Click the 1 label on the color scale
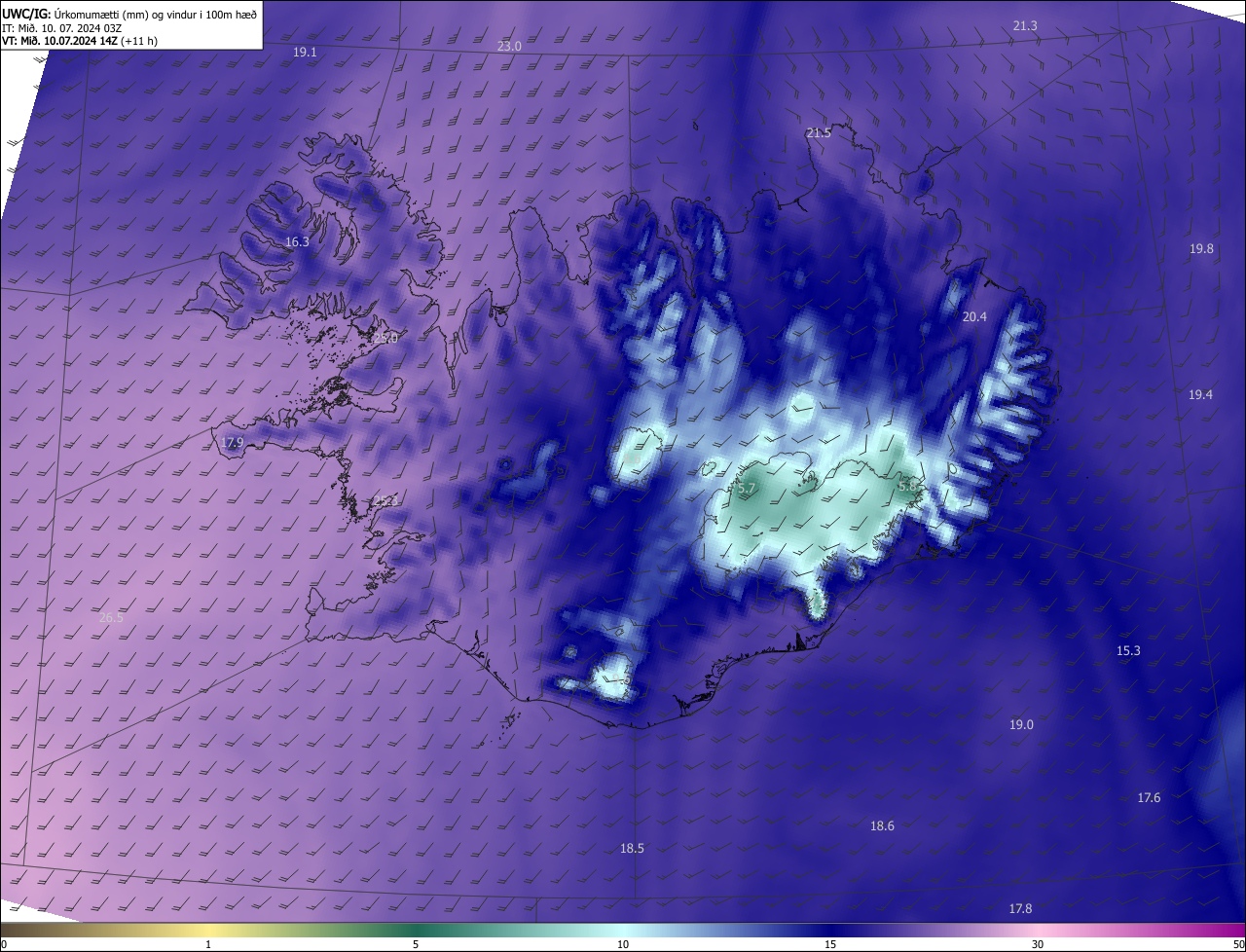This screenshot has width=1246, height=952. pyautogui.click(x=208, y=944)
